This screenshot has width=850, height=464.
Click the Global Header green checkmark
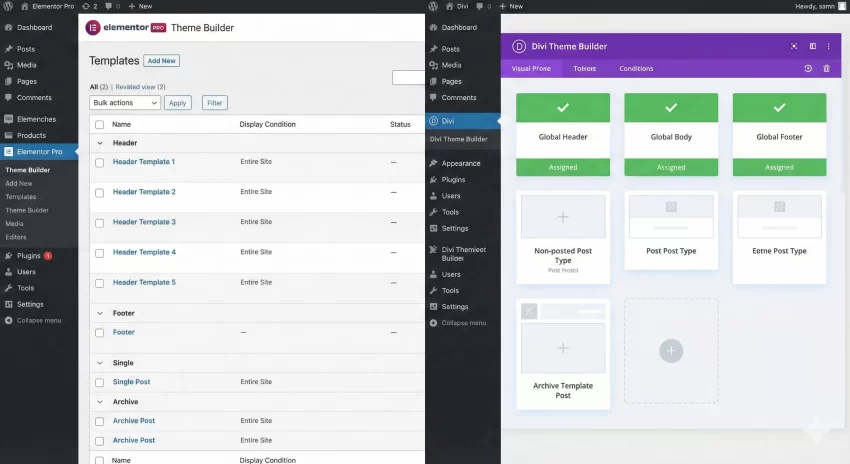[563, 107]
